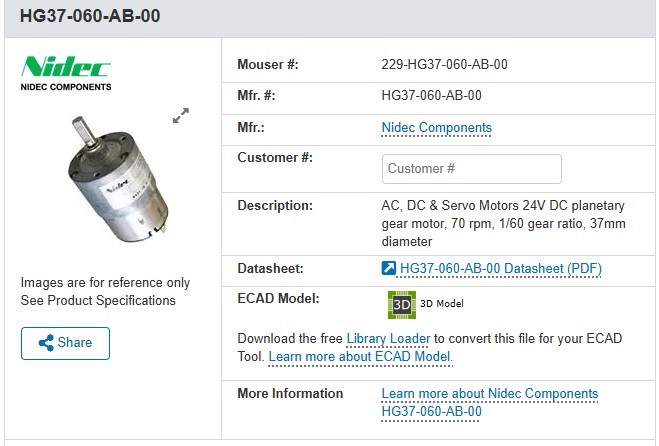Screen dimensions: 659x446
Task: Click the "3D Model" text label
Action: point(441,303)
